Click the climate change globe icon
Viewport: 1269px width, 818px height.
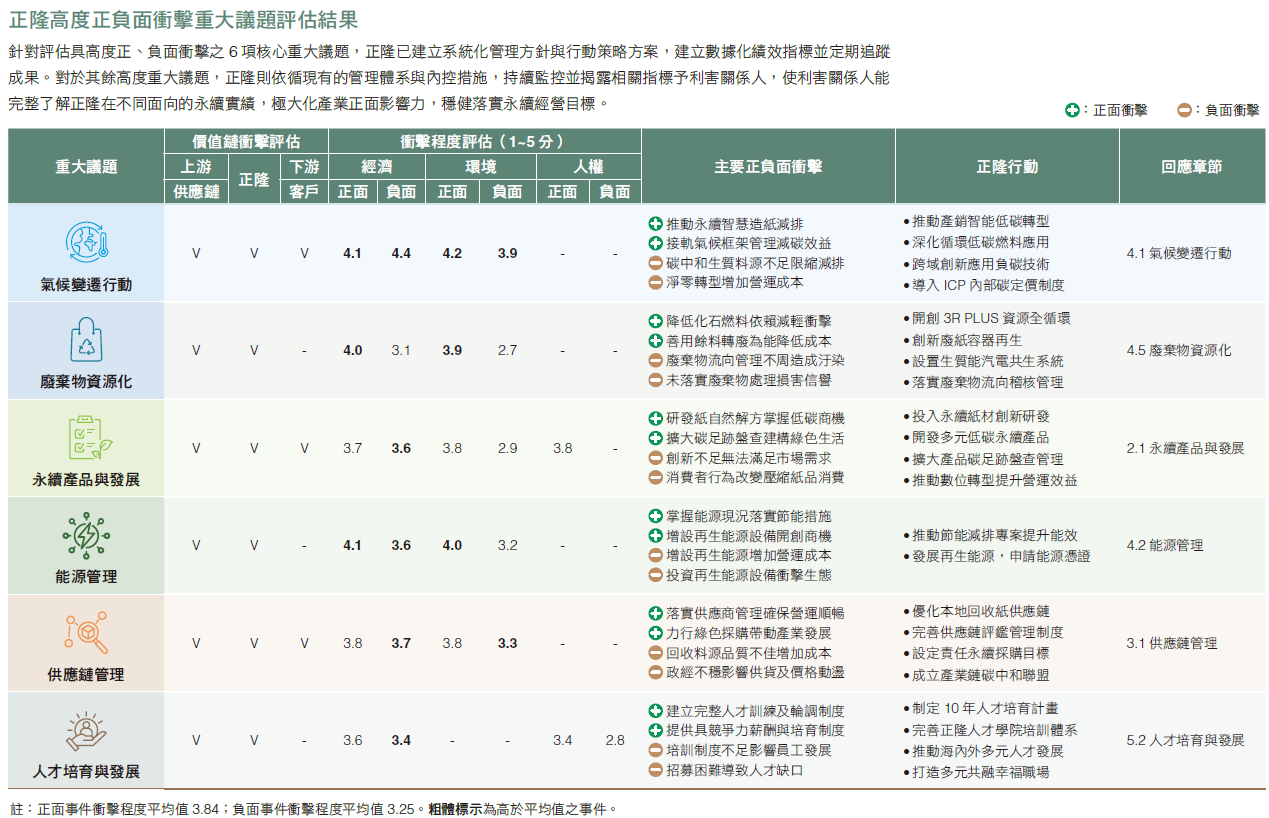[x=86, y=243]
